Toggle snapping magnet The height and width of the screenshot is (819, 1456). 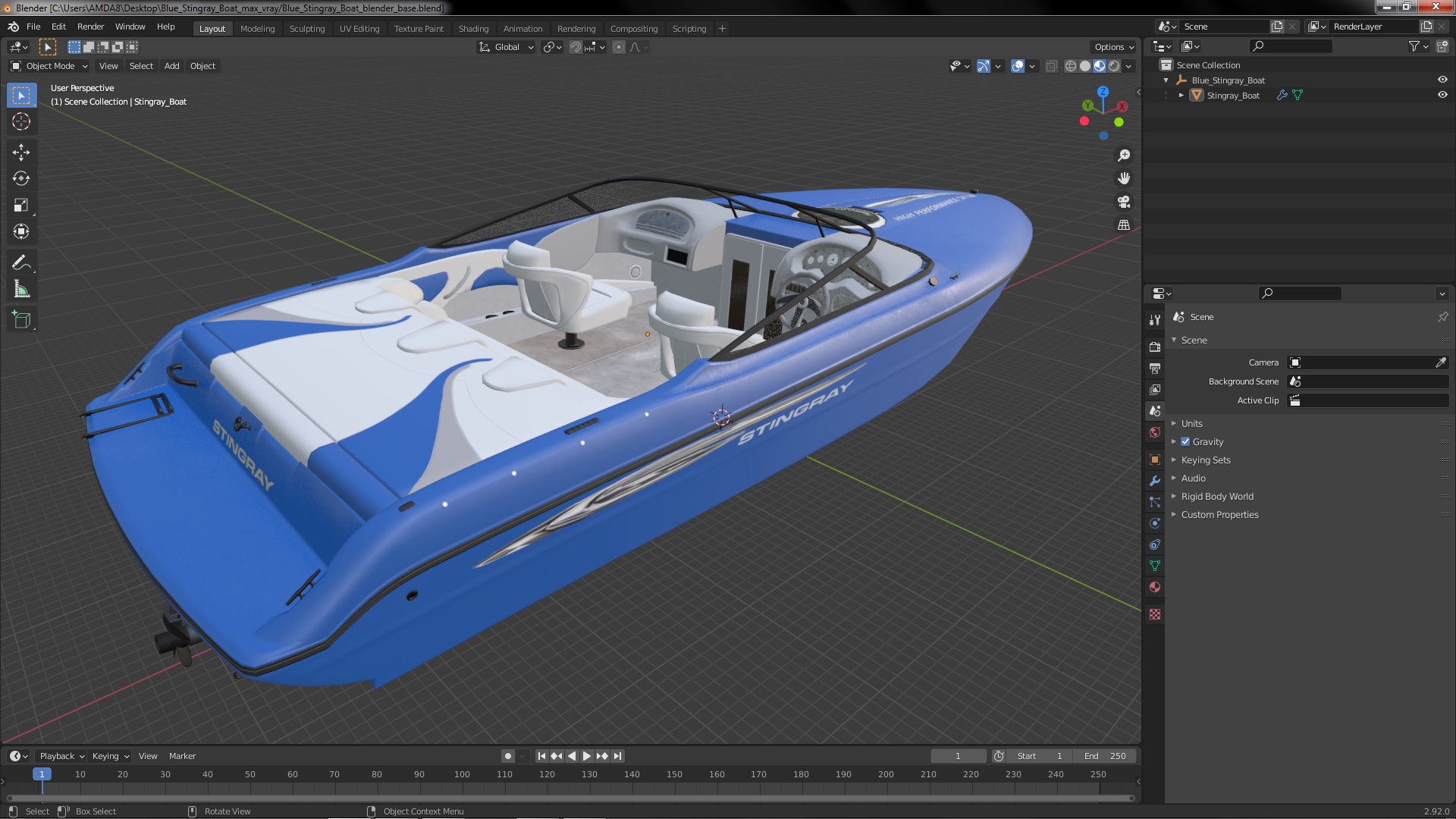[x=576, y=47]
